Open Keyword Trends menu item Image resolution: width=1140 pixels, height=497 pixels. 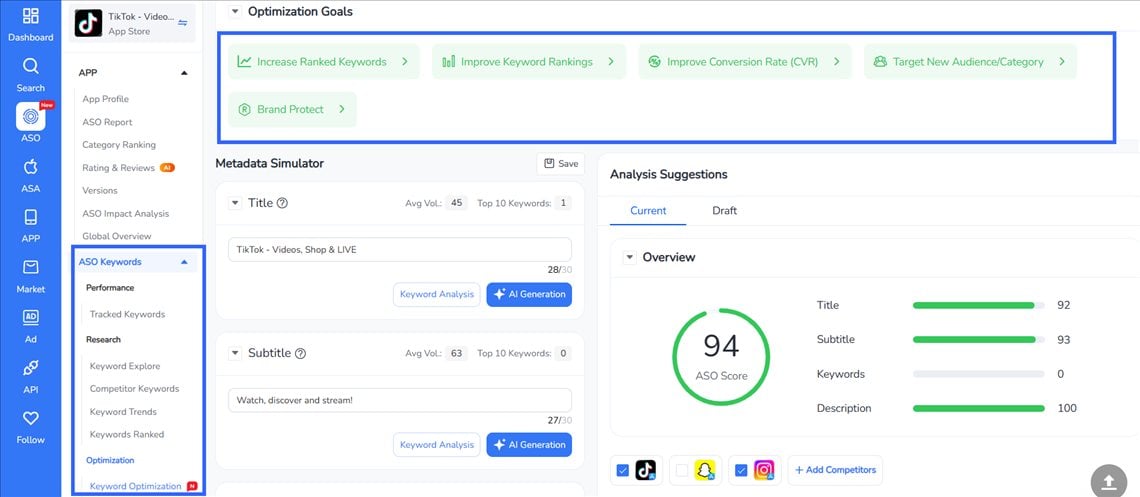click(x=123, y=412)
